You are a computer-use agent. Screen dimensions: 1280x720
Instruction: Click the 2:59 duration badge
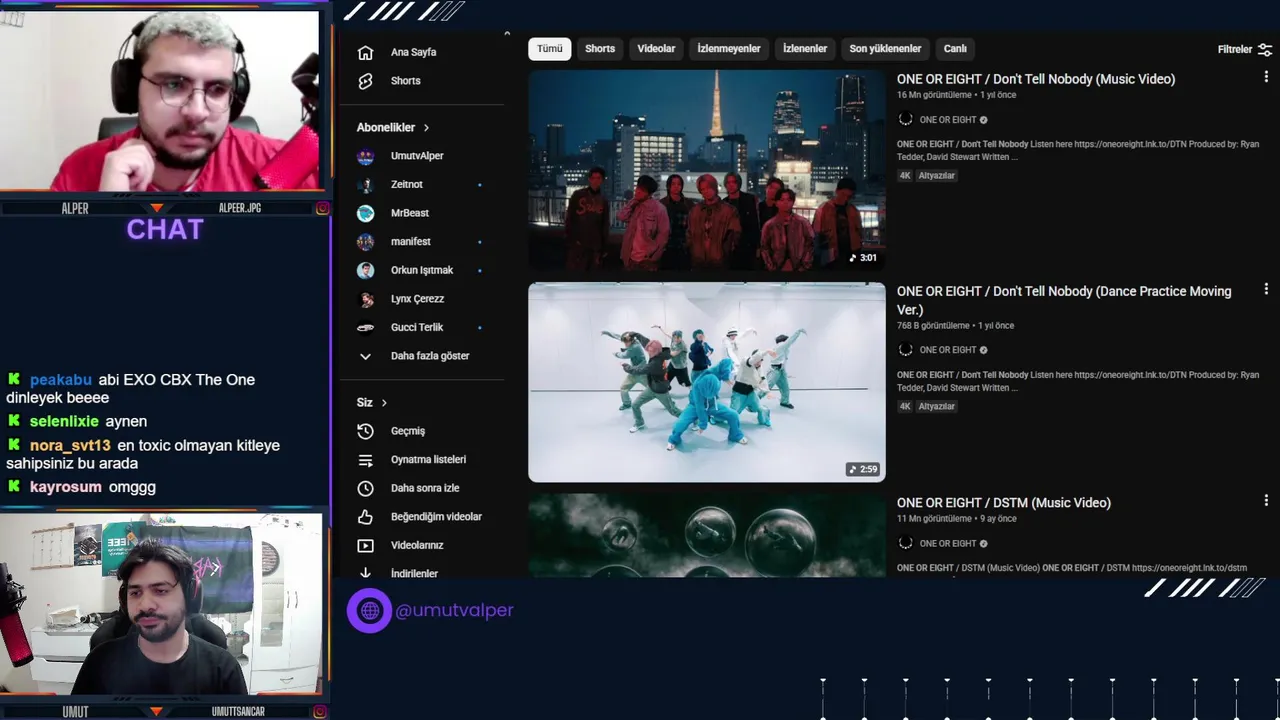click(x=863, y=469)
